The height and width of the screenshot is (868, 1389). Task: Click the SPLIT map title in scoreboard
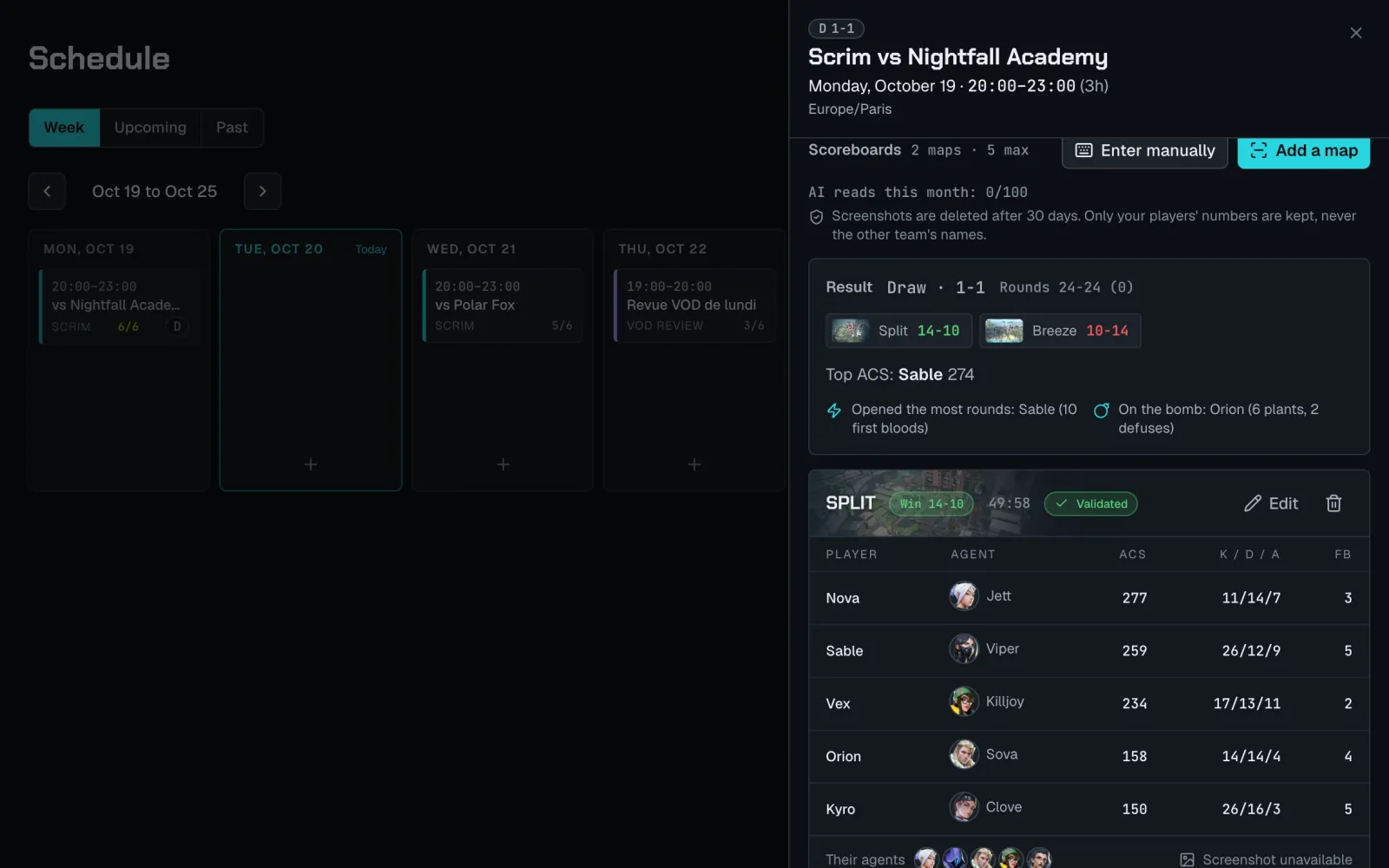[851, 503]
